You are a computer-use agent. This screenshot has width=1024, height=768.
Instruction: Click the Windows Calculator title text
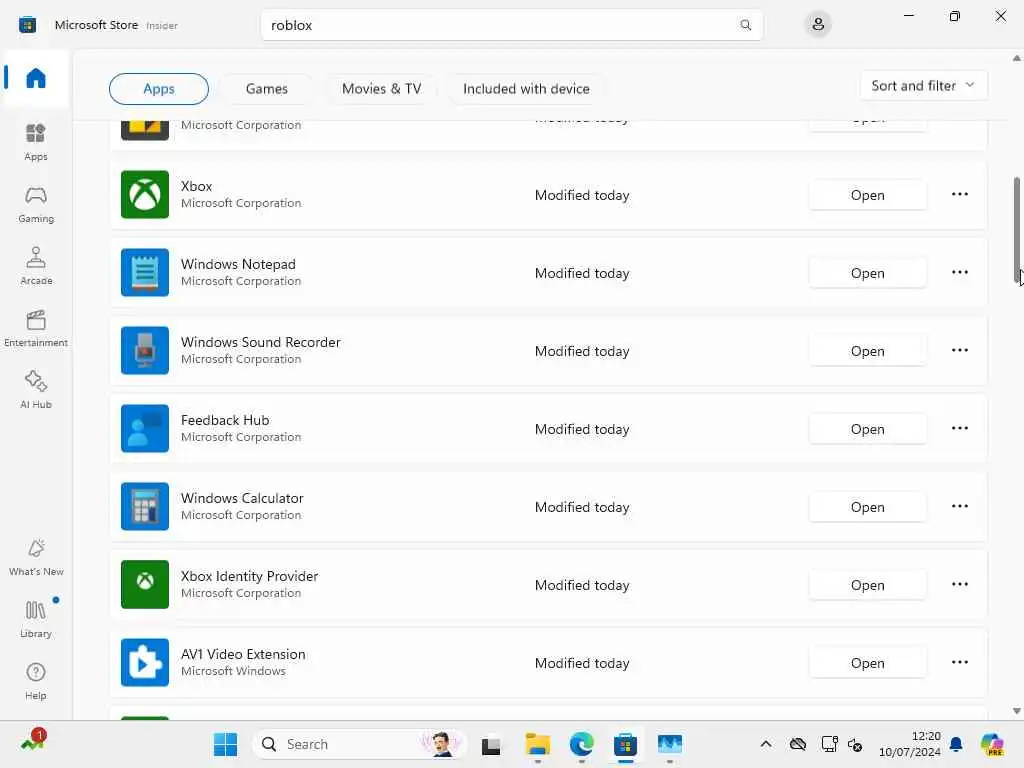point(242,498)
